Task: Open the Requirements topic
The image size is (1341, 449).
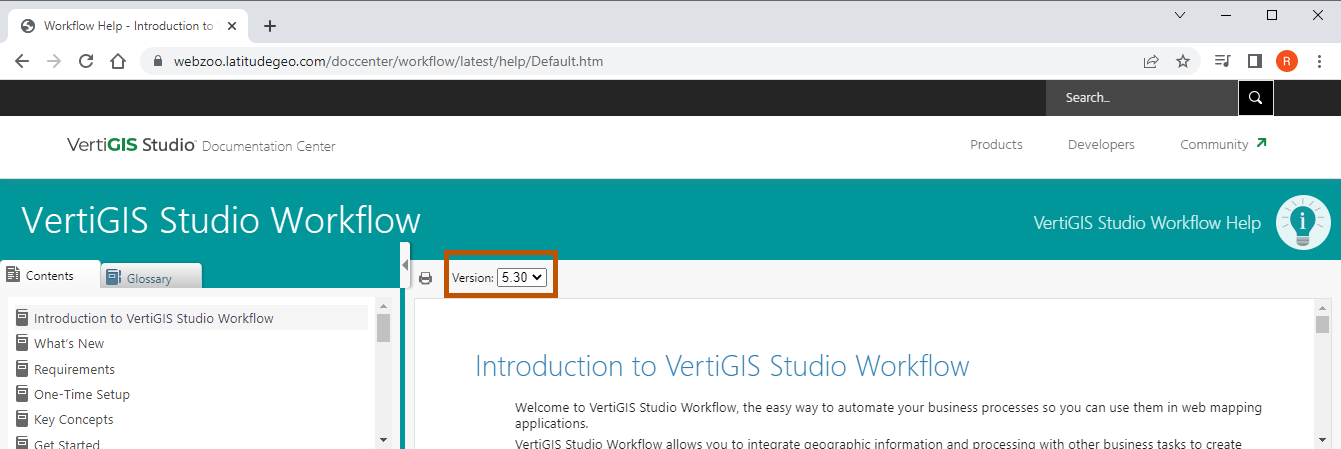Action: 74,370
